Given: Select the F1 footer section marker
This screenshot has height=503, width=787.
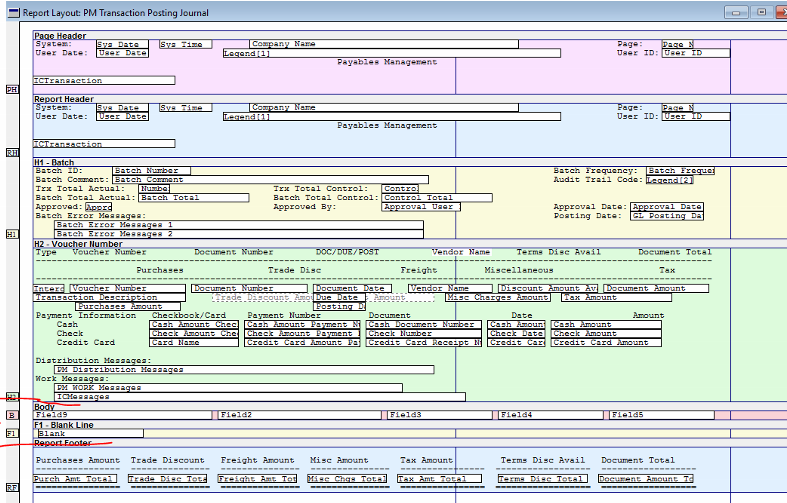Looking at the screenshot, I should [12, 433].
